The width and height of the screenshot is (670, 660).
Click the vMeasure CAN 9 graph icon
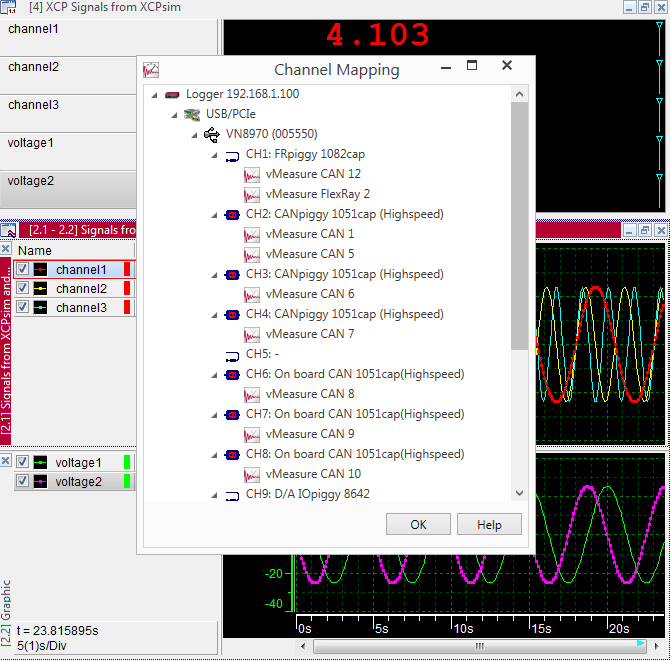[252, 434]
